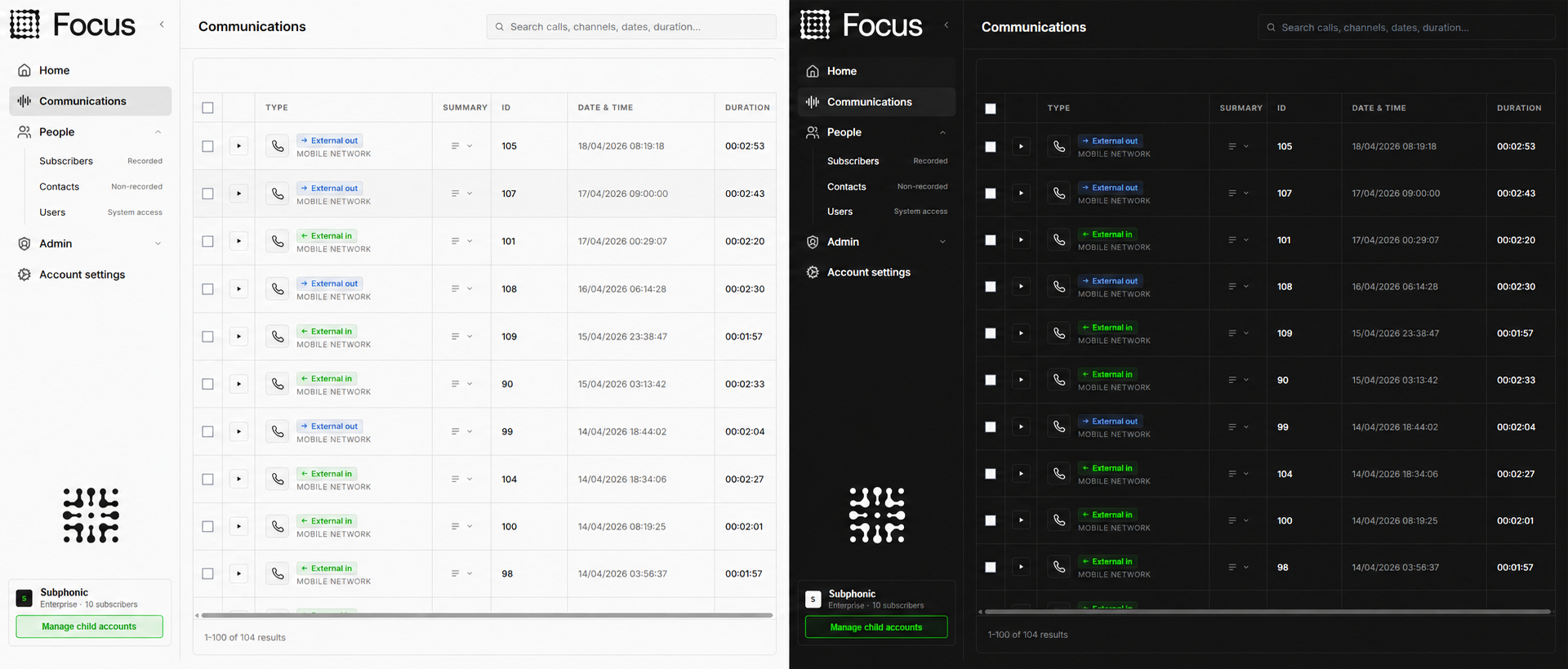1568x669 pixels.
Task: Play call 99 in the light table
Action: click(238, 431)
